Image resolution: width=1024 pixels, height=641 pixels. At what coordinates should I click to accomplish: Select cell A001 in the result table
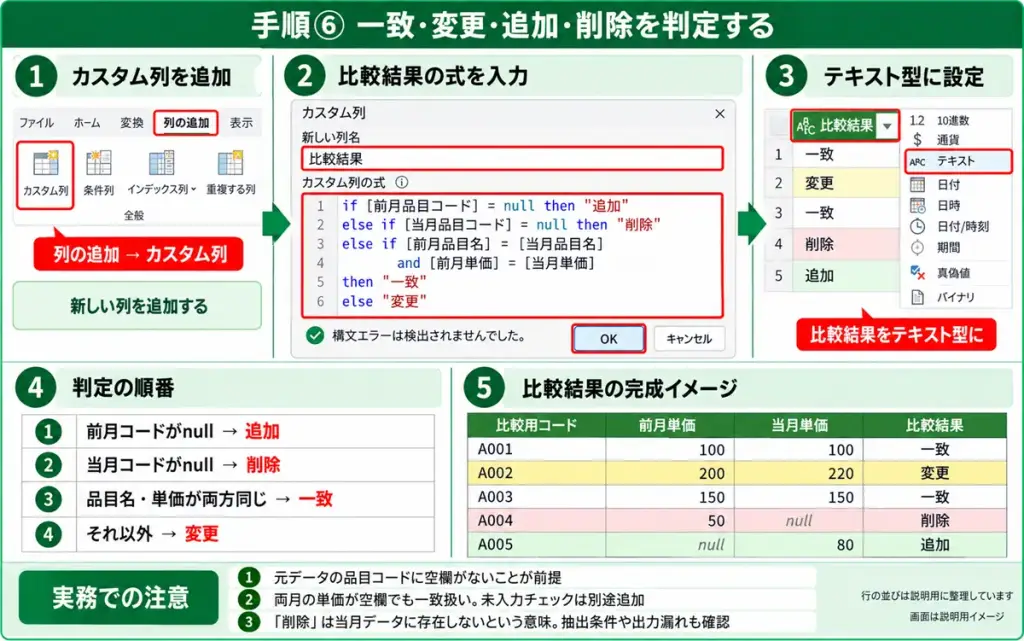[x=536, y=450]
